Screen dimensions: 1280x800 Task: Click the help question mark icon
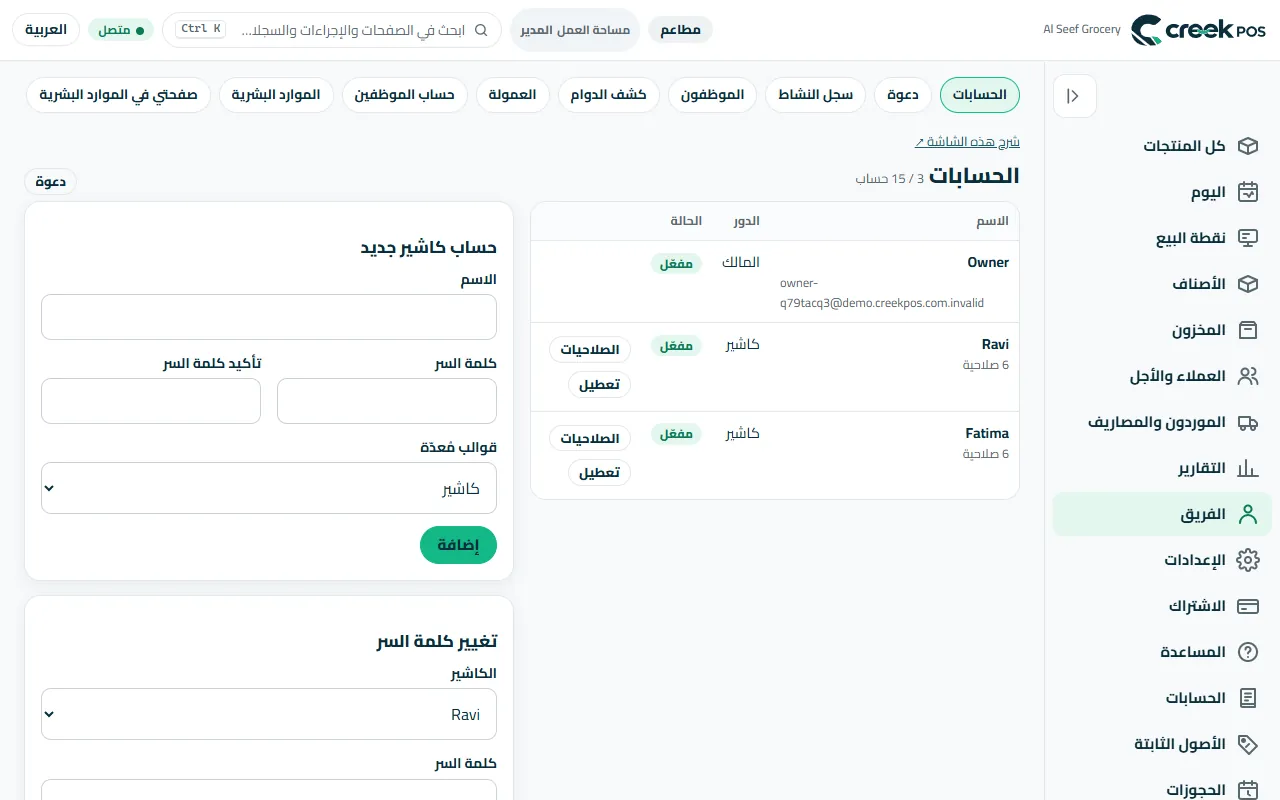pyautogui.click(x=1247, y=652)
